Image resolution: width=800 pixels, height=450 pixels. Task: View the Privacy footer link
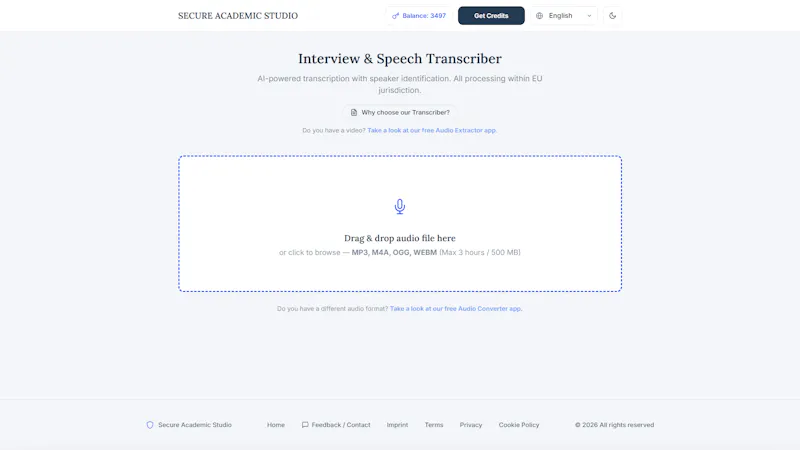point(471,425)
